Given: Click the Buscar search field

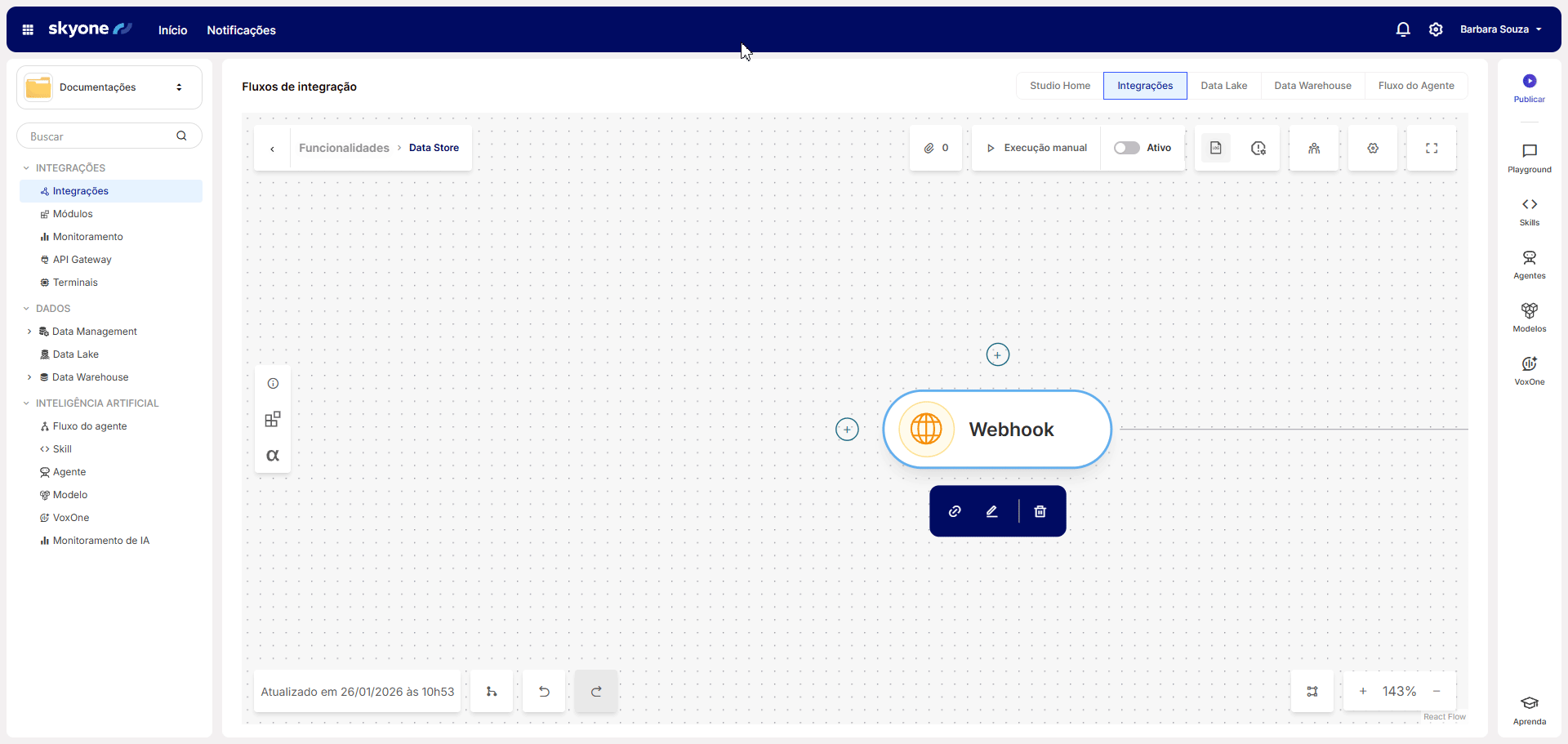Looking at the screenshot, I should [98, 136].
